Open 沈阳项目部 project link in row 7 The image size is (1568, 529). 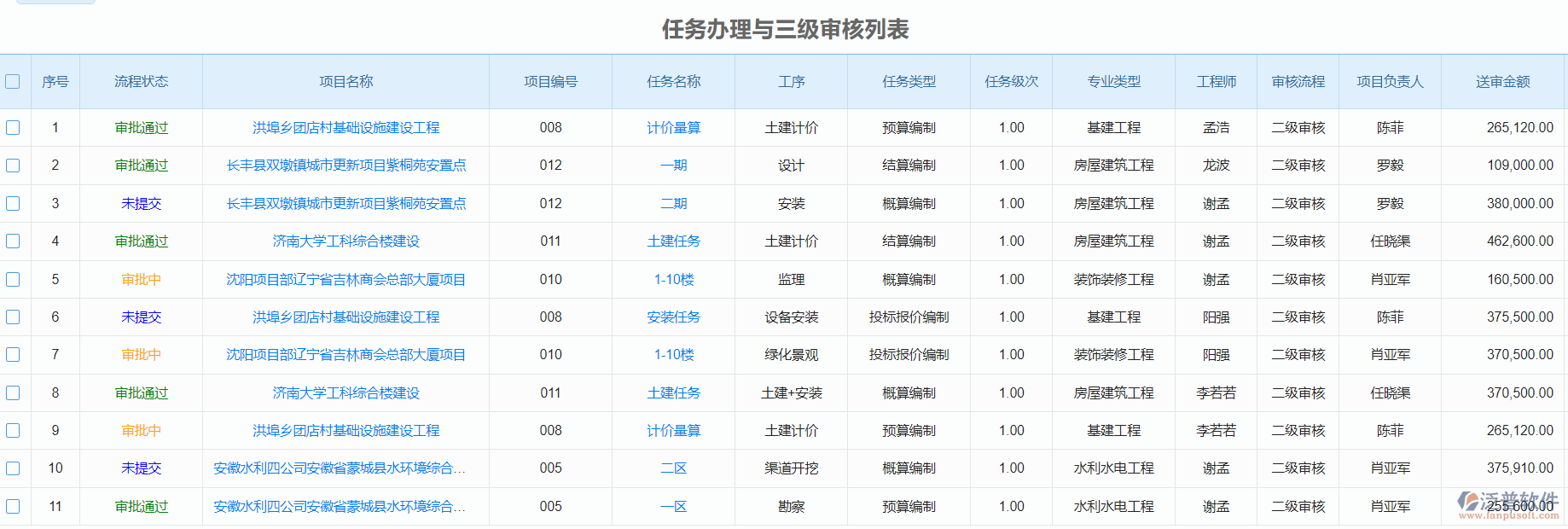click(x=346, y=355)
